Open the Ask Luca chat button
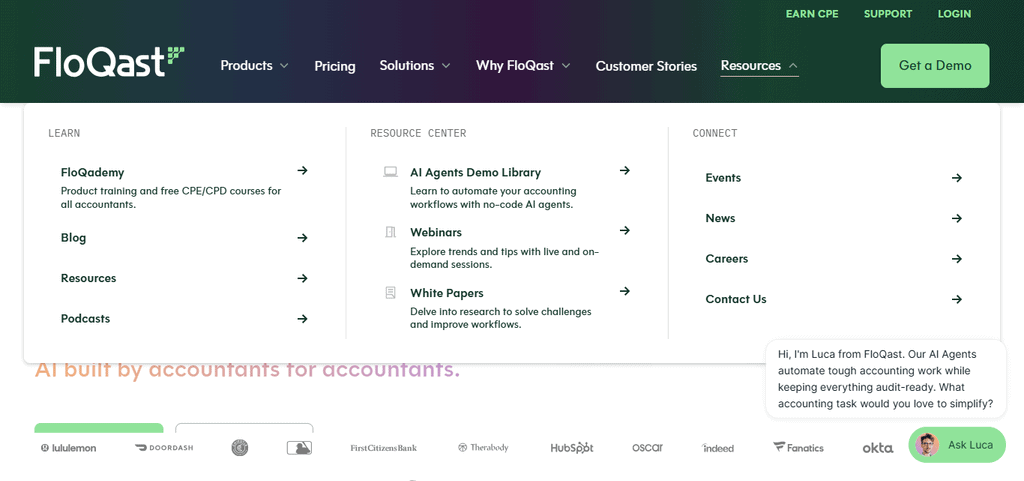 (x=957, y=445)
